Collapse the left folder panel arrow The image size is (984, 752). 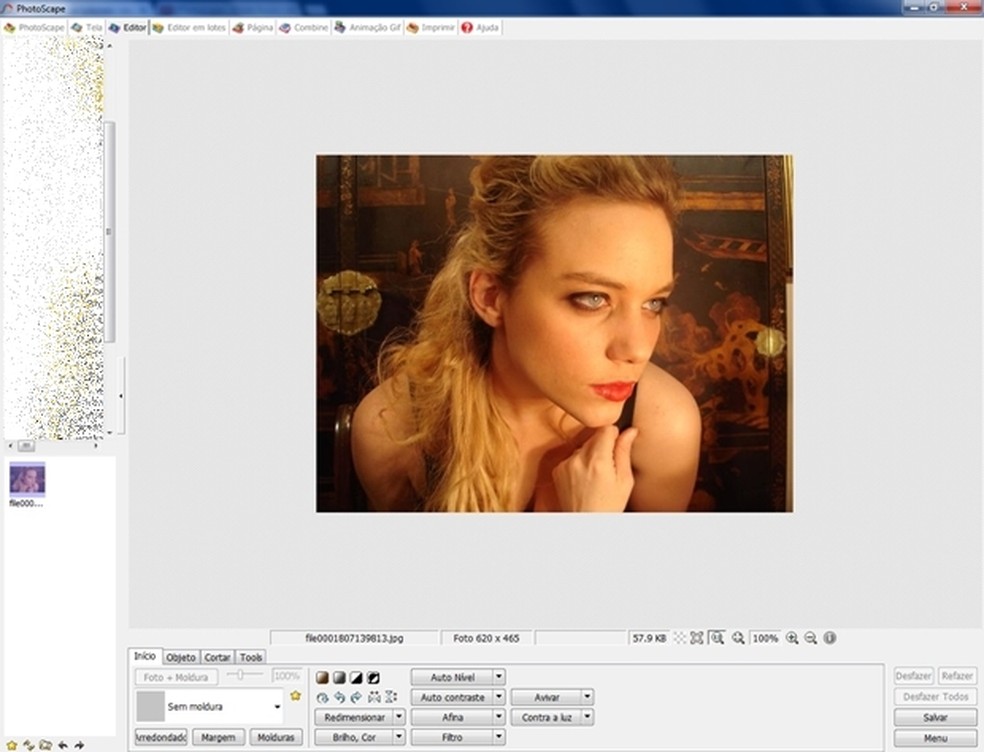(x=121, y=396)
